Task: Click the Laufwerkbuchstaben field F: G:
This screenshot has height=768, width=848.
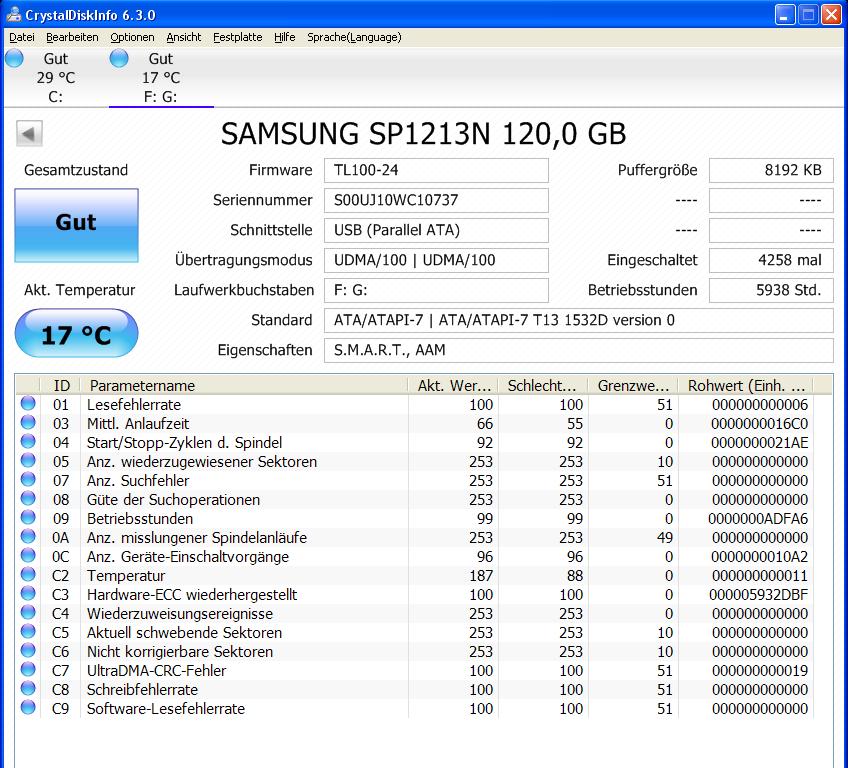Action: click(x=436, y=290)
